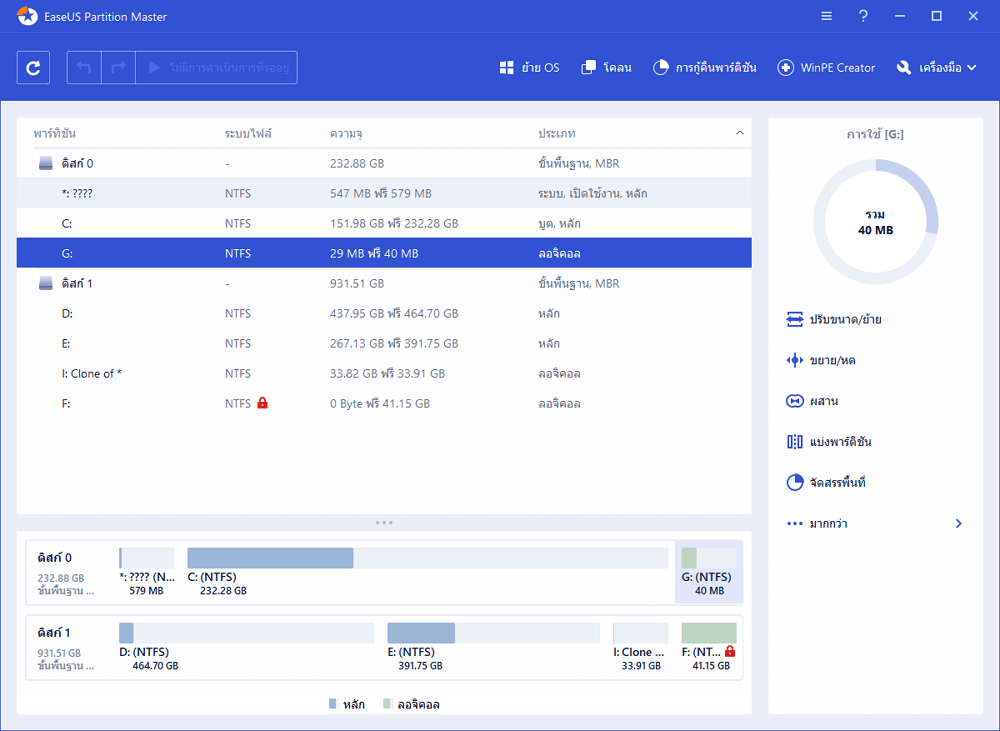The height and width of the screenshot is (731, 1000).
Task: Click ขยาย/หด extend/shrink action
Action: (821, 360)
